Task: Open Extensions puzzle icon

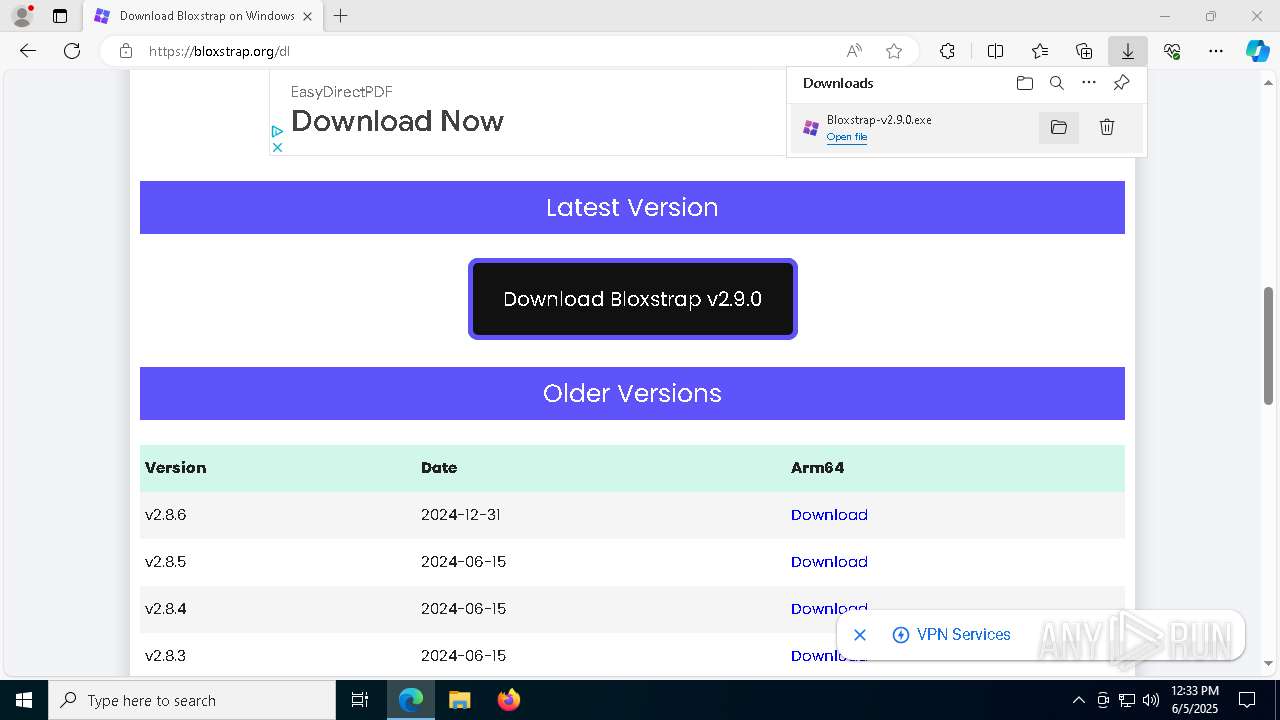Action: [947, 51]
